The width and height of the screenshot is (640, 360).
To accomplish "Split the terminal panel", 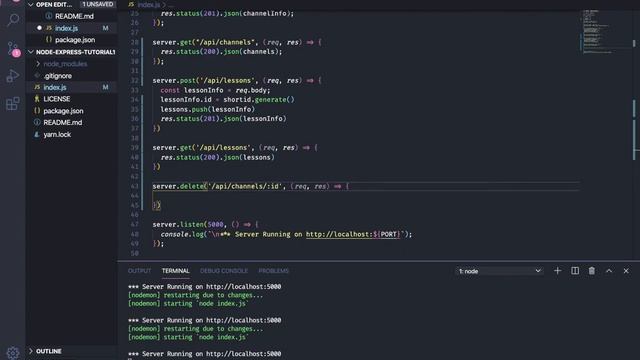I will (575, 271).
